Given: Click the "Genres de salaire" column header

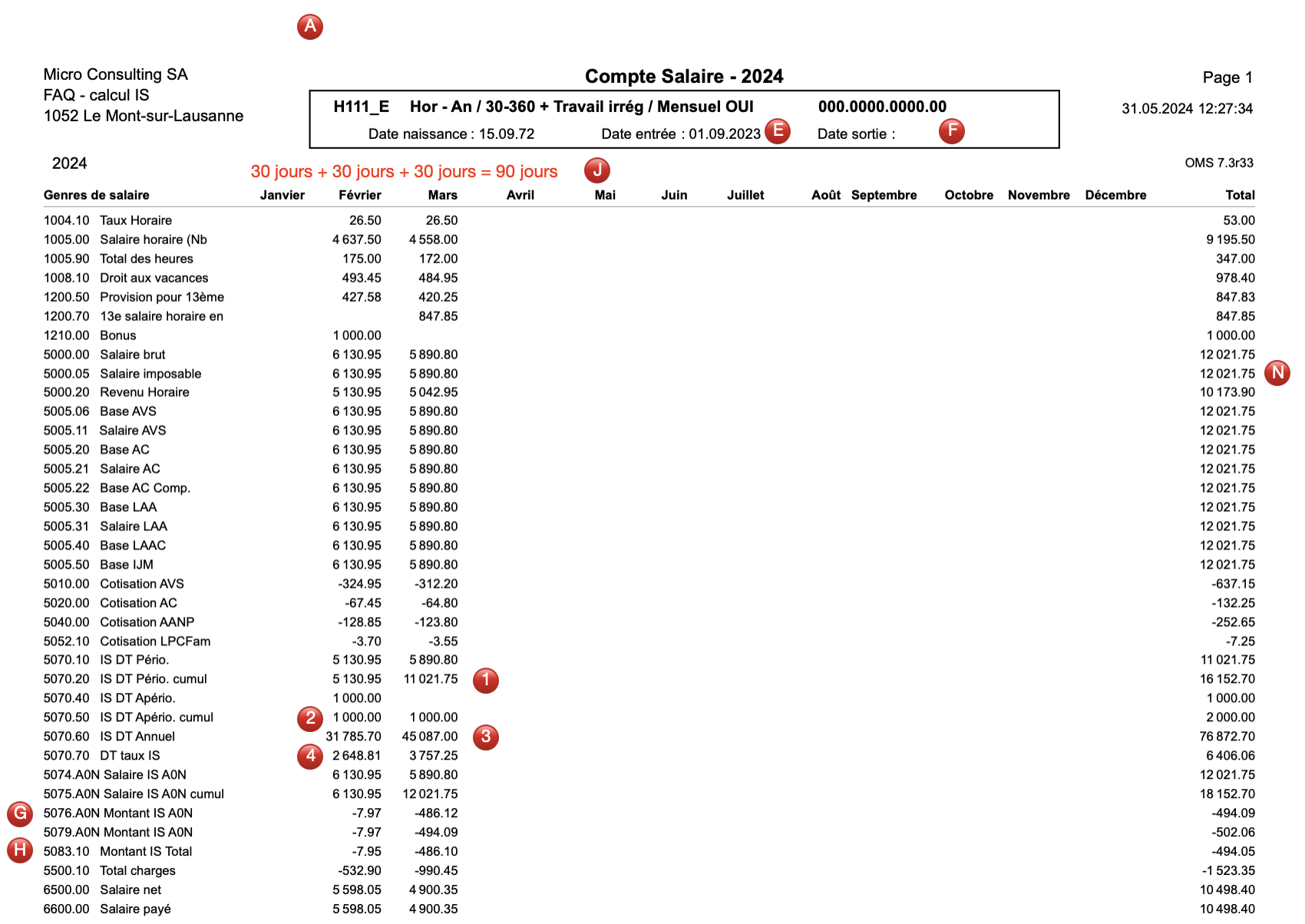Looking at the screenshot, I should pyautogui.click(x=97, y=195).
